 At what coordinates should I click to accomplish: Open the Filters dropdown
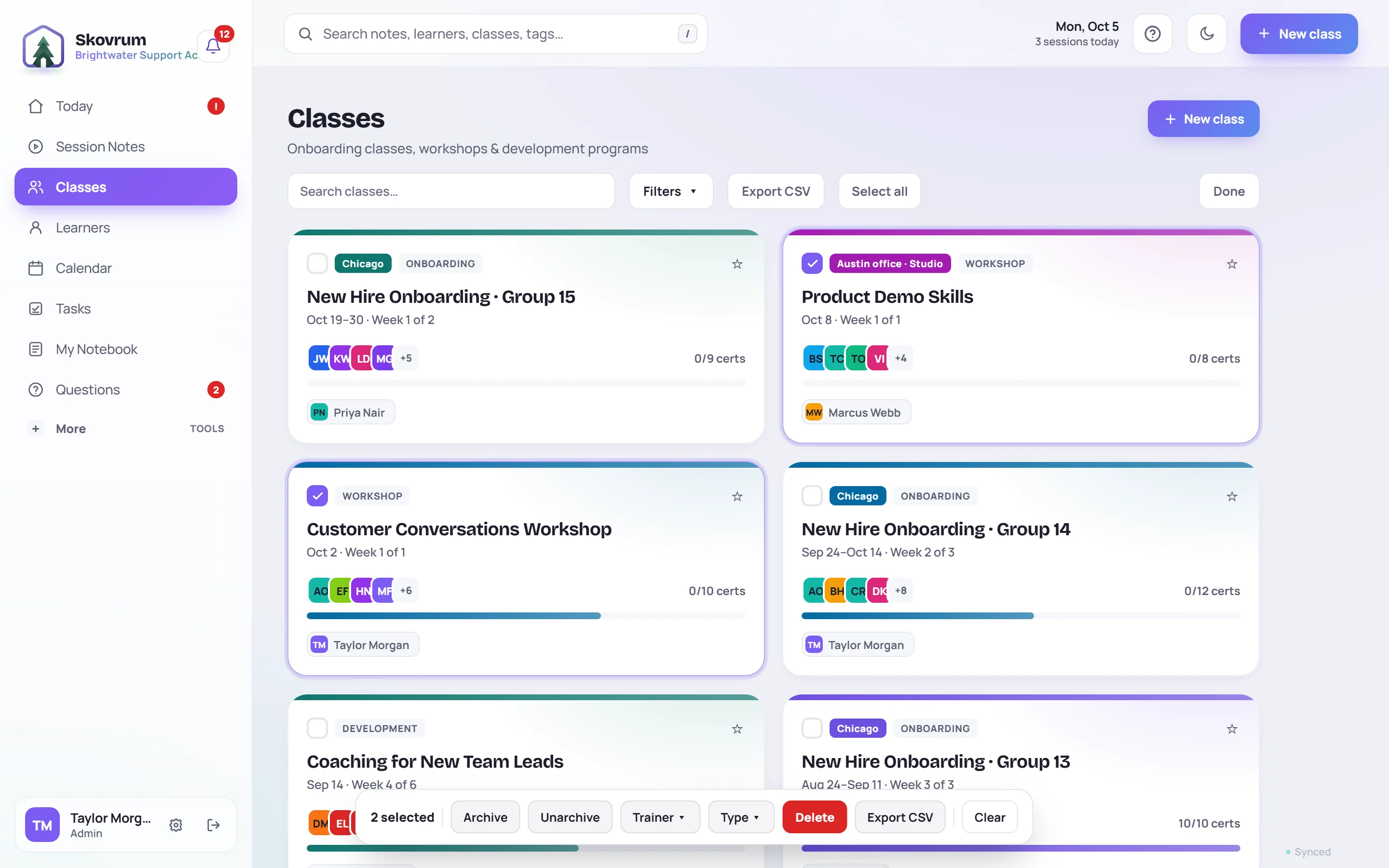coord(671,191)
